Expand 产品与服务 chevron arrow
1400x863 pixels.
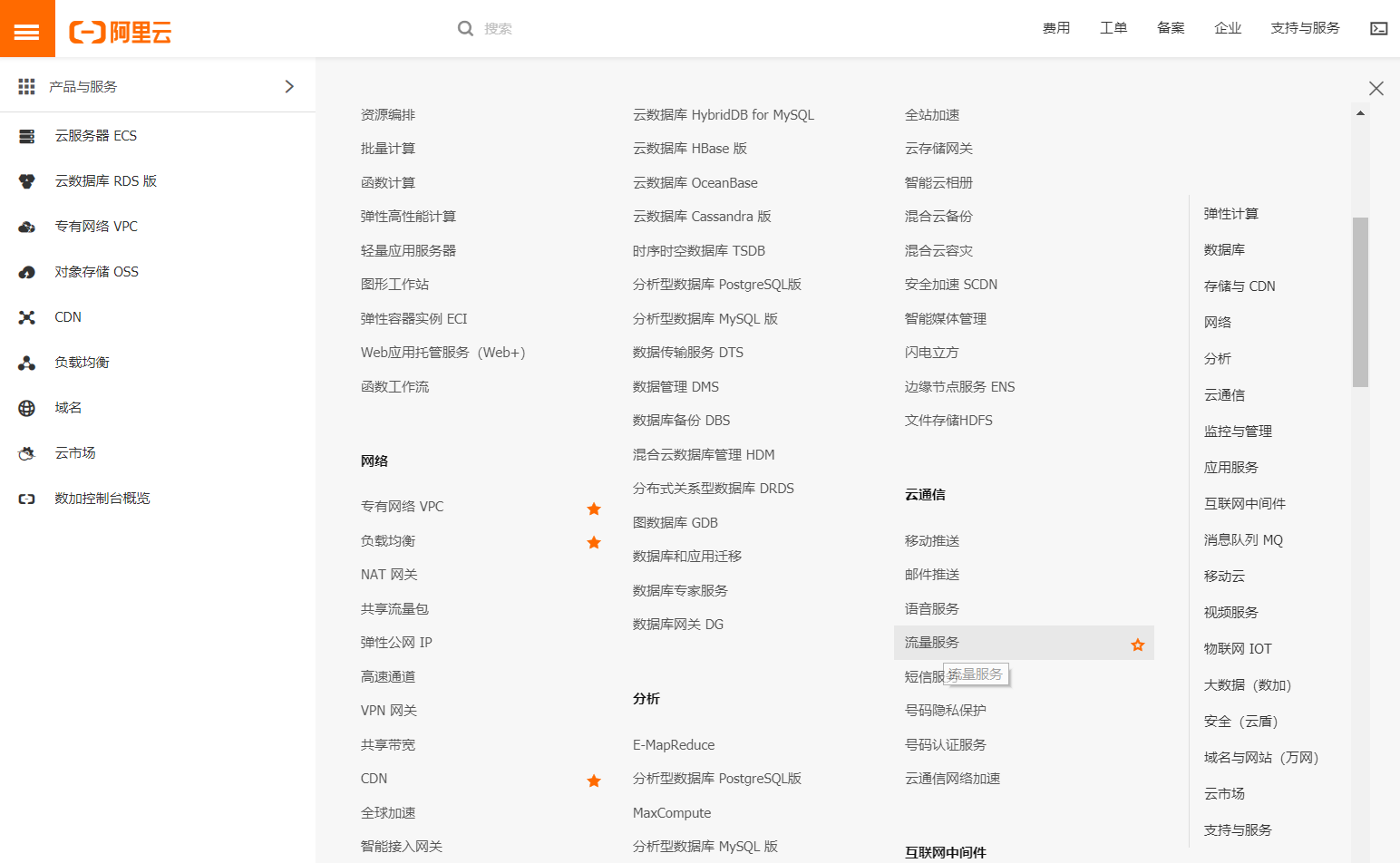point(289,86)
